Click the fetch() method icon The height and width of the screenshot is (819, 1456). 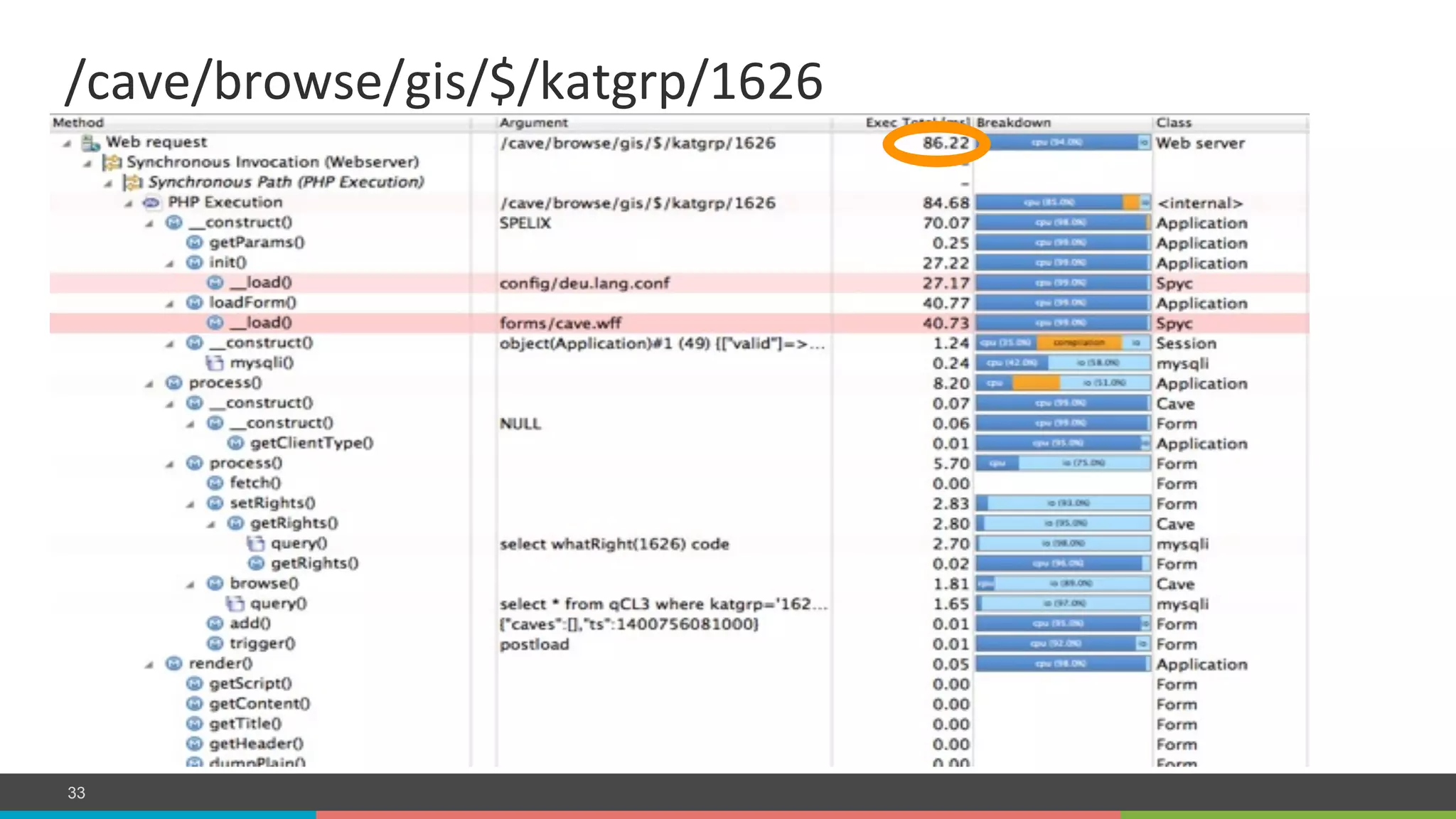(x=215, y=483)
